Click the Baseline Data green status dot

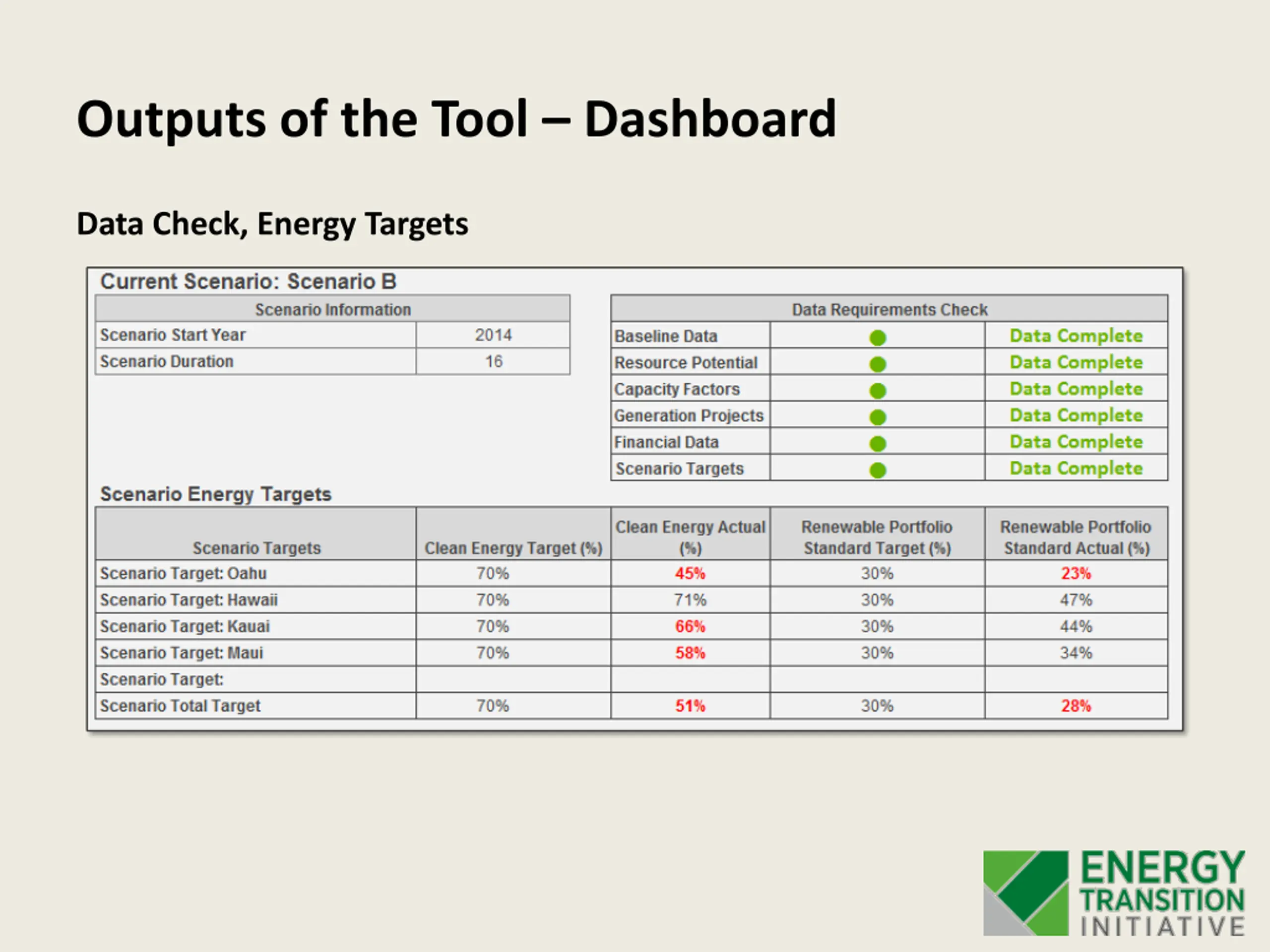[x=878, y=338]
